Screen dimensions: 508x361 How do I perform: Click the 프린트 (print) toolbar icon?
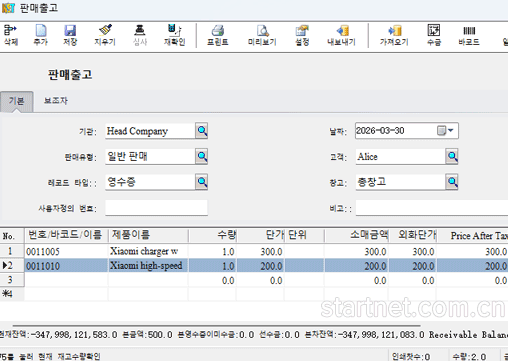click(218, 35)
